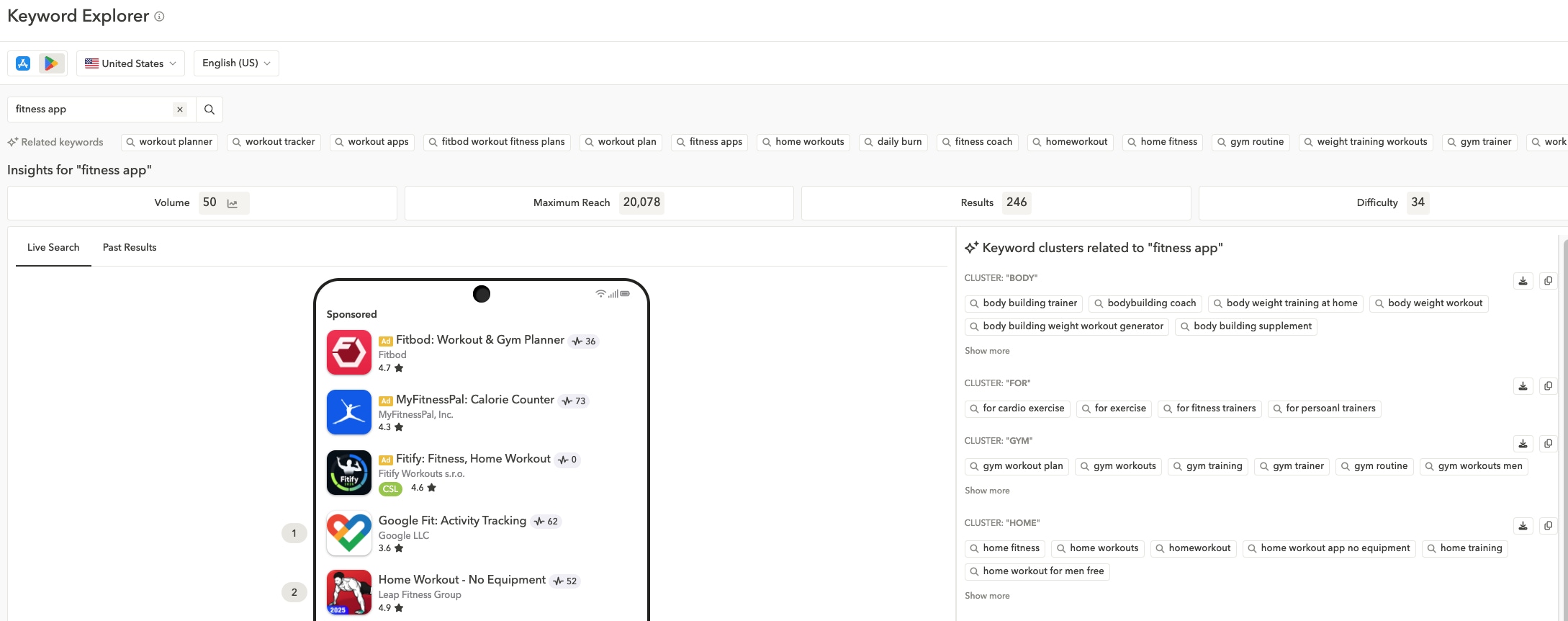Open the Volume trend chart icon
The height and width of the screenshot is (621, 1568).
[x=233, y=203]
